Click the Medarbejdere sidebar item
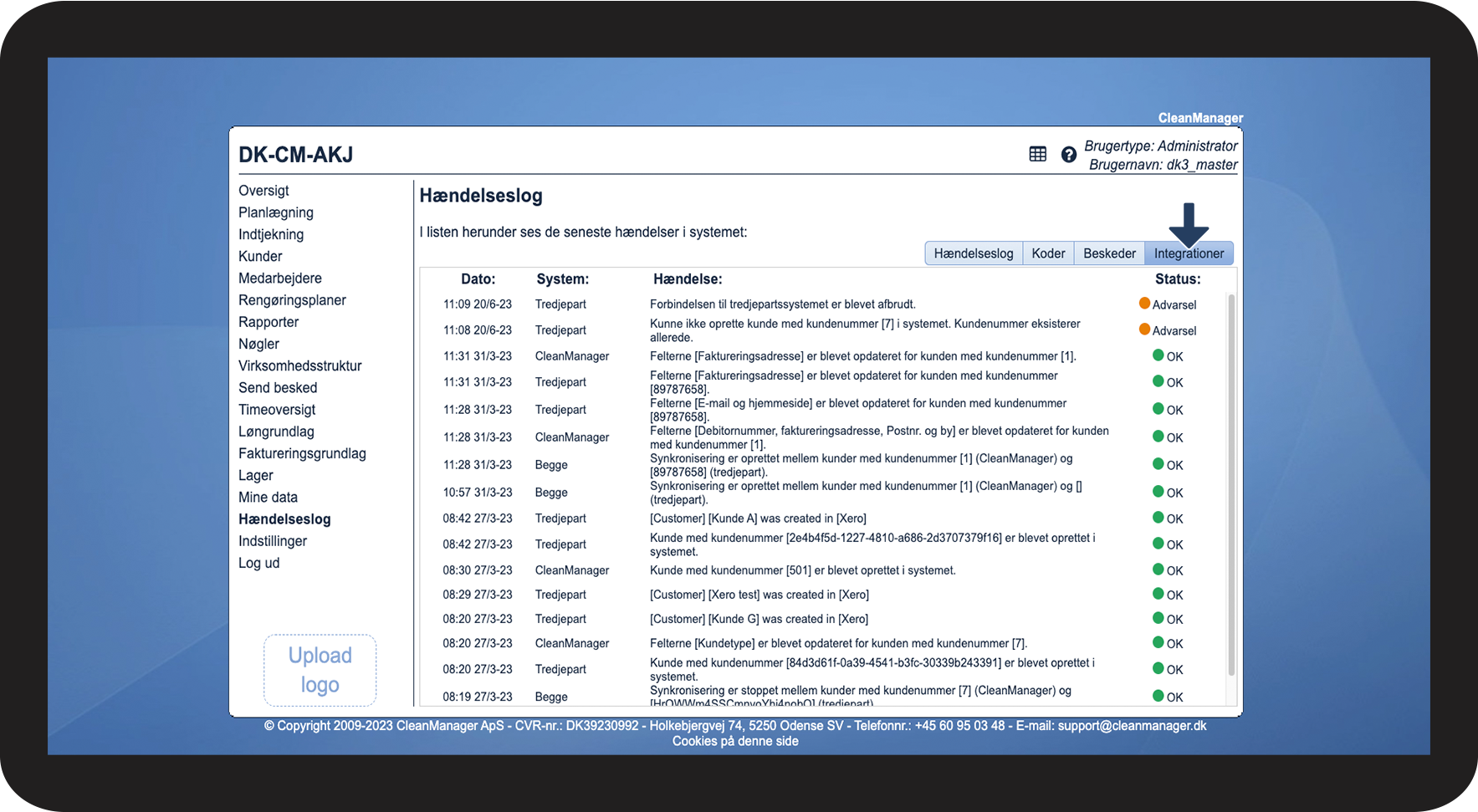Viewport: 1478px width, 812px height. click(x=280, y=278)
